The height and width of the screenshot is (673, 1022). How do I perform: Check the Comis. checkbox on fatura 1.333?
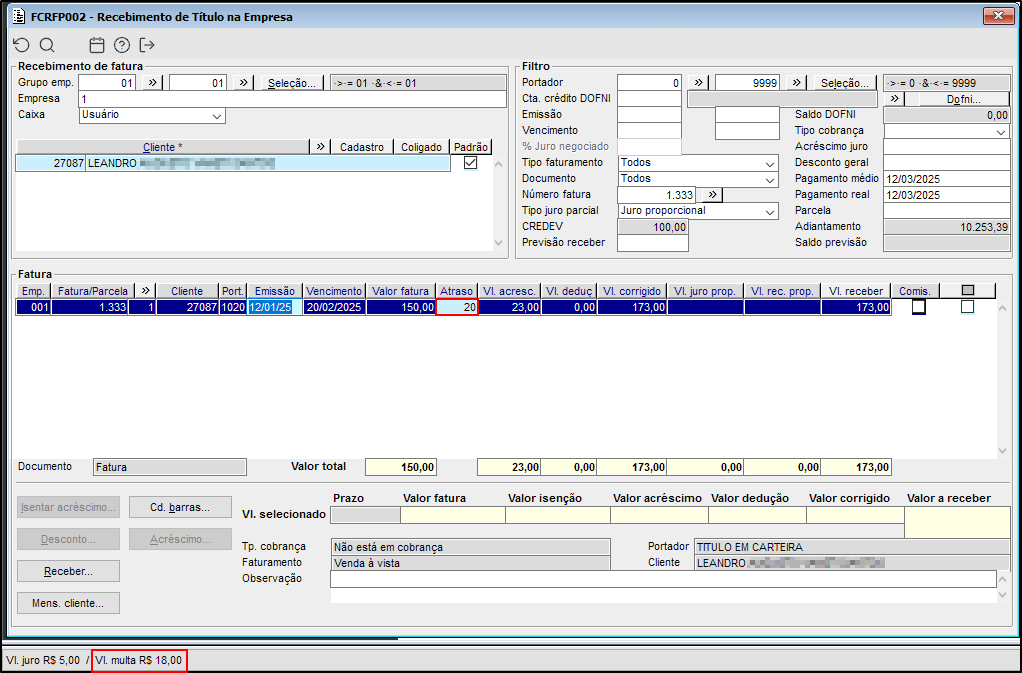coord(918,307)
